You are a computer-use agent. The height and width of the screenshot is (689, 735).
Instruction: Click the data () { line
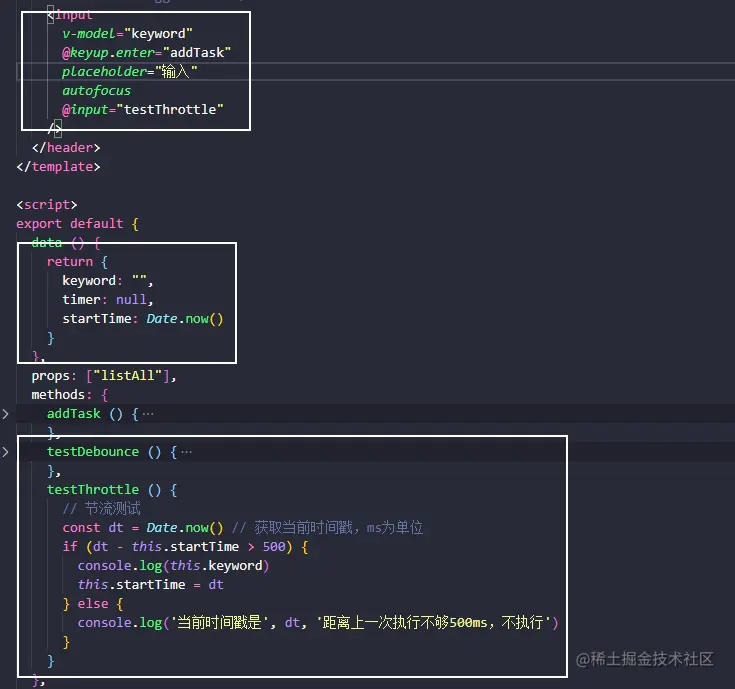pos(66,243)
